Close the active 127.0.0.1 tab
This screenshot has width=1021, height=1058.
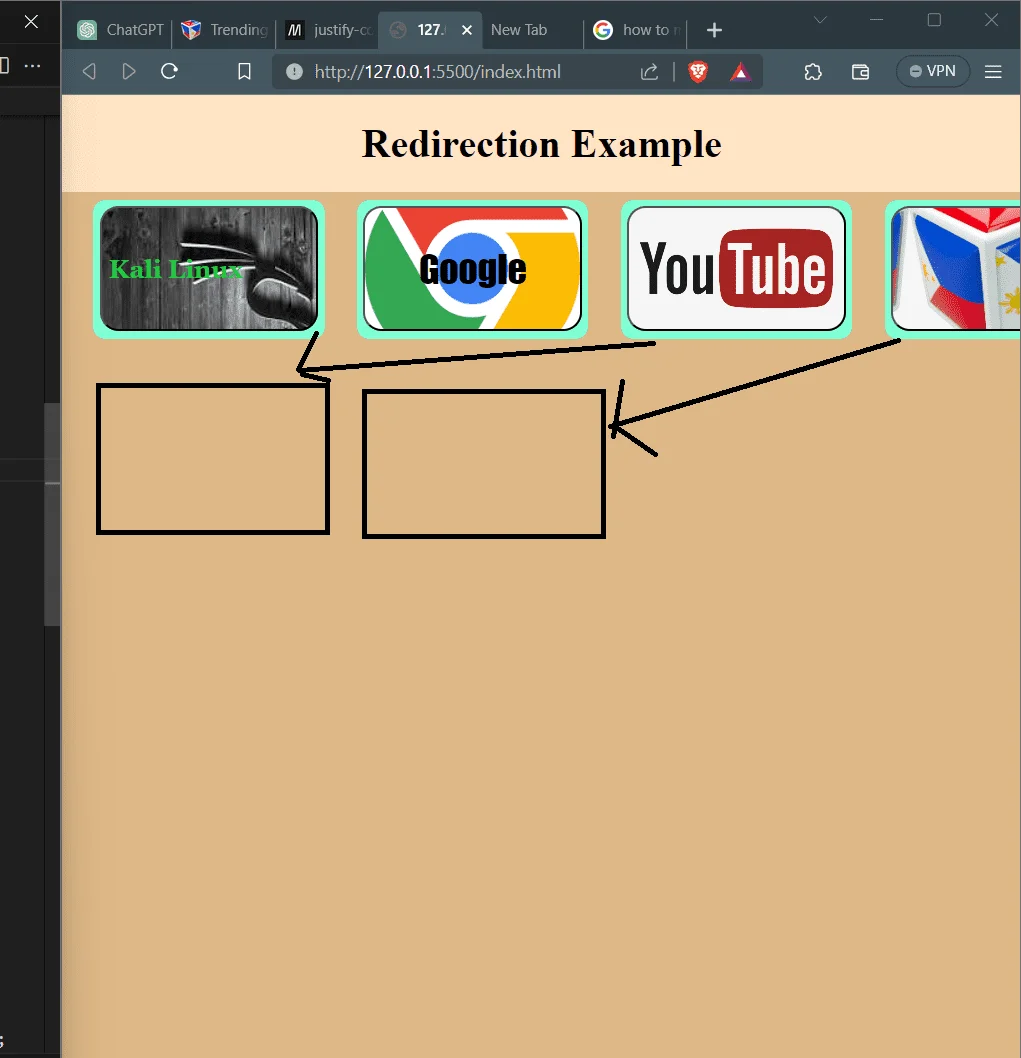coord(466,30)
